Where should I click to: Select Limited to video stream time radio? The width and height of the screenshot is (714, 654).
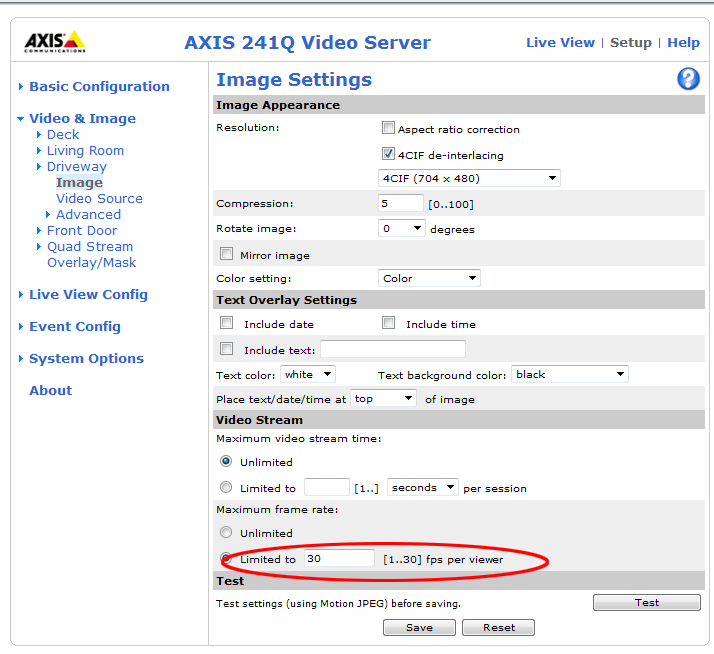(226, 488)
